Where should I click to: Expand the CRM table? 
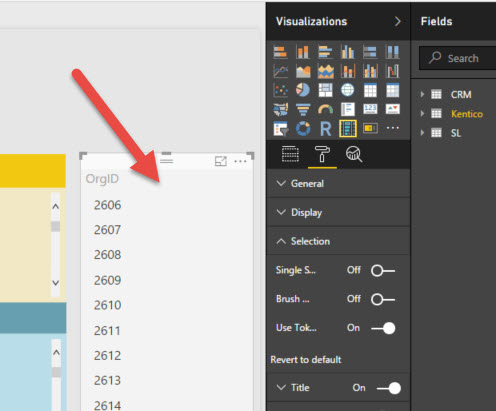[x=422, y=94]
